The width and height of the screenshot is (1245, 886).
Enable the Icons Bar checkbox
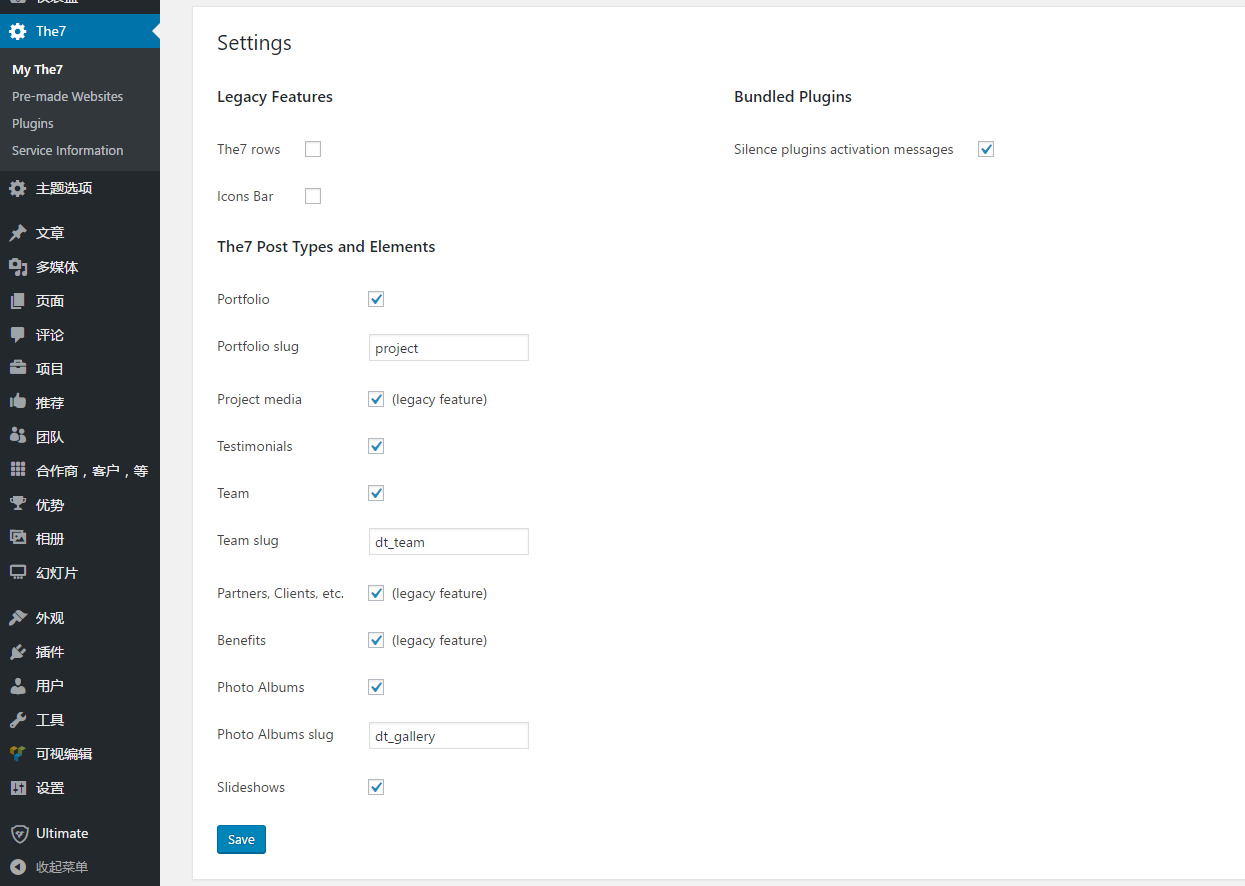(x=313, y=196)
